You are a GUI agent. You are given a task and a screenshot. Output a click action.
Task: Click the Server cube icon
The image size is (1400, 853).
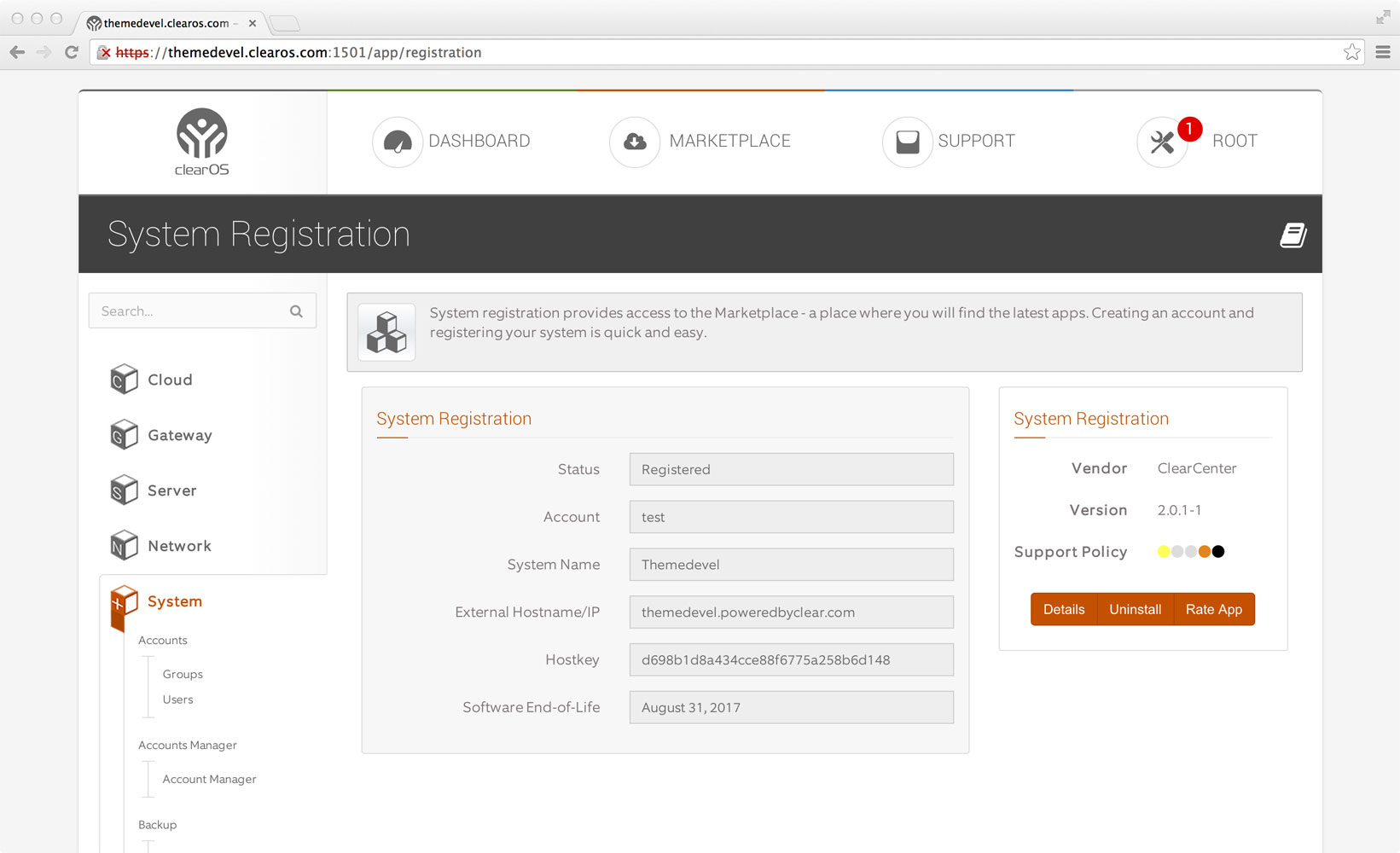(124, 490)
